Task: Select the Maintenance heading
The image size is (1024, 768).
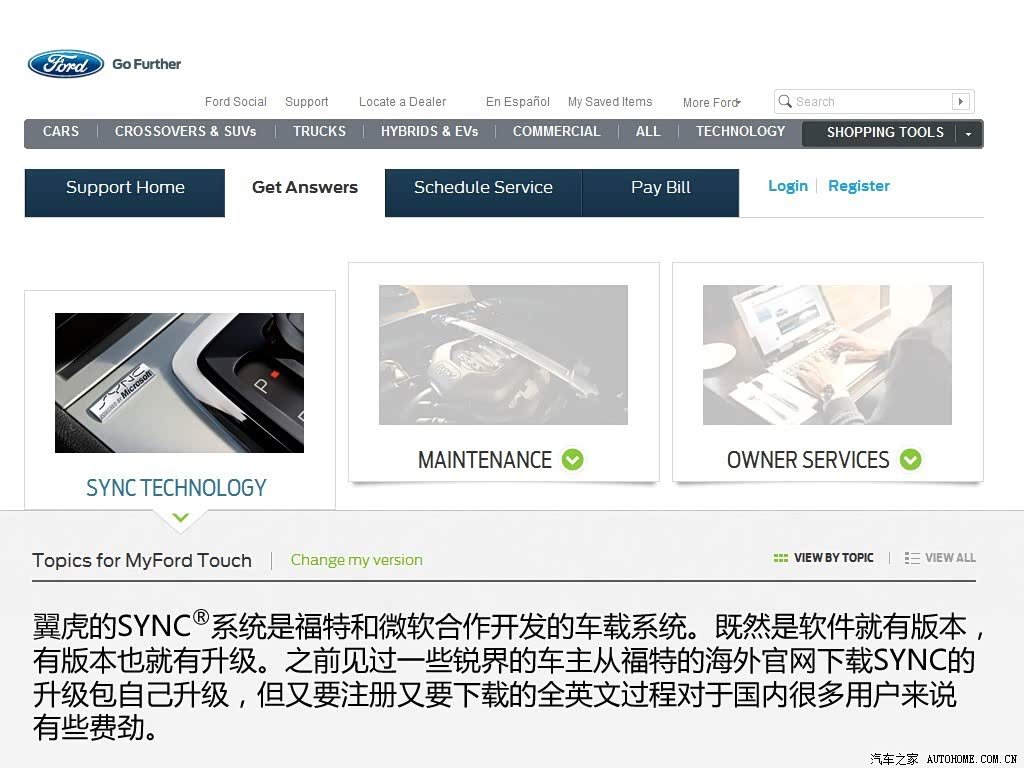Action: pyautogui.click(x=485, y=460)
